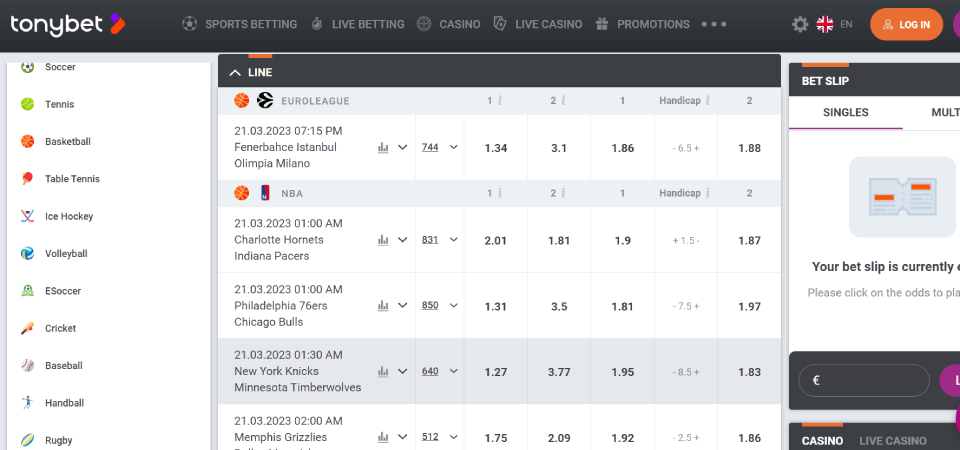Bet on Indiana Pacers at 1.81 moneyline
Viewport: 960px width, 450px height.
(559, 240)
